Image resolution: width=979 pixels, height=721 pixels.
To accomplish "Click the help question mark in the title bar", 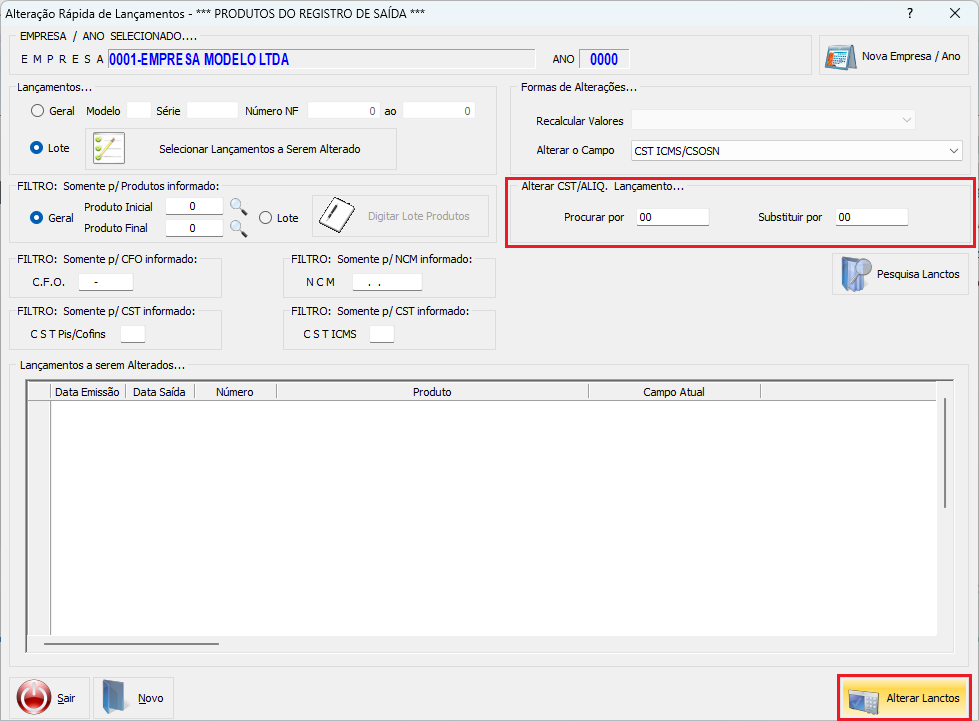I will click(910, 13).
